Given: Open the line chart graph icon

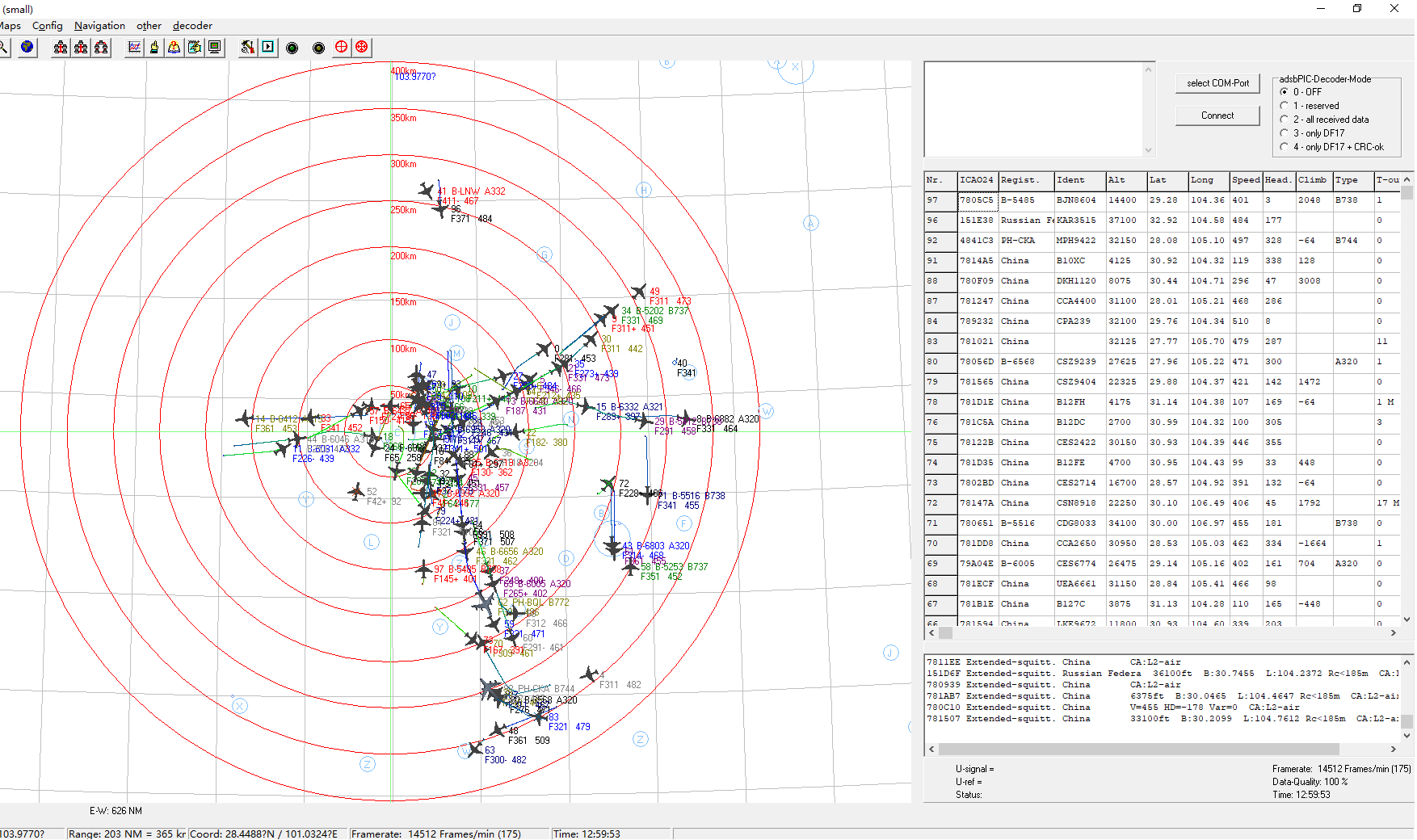Looking at the screenshot, I should coord(134,48).
